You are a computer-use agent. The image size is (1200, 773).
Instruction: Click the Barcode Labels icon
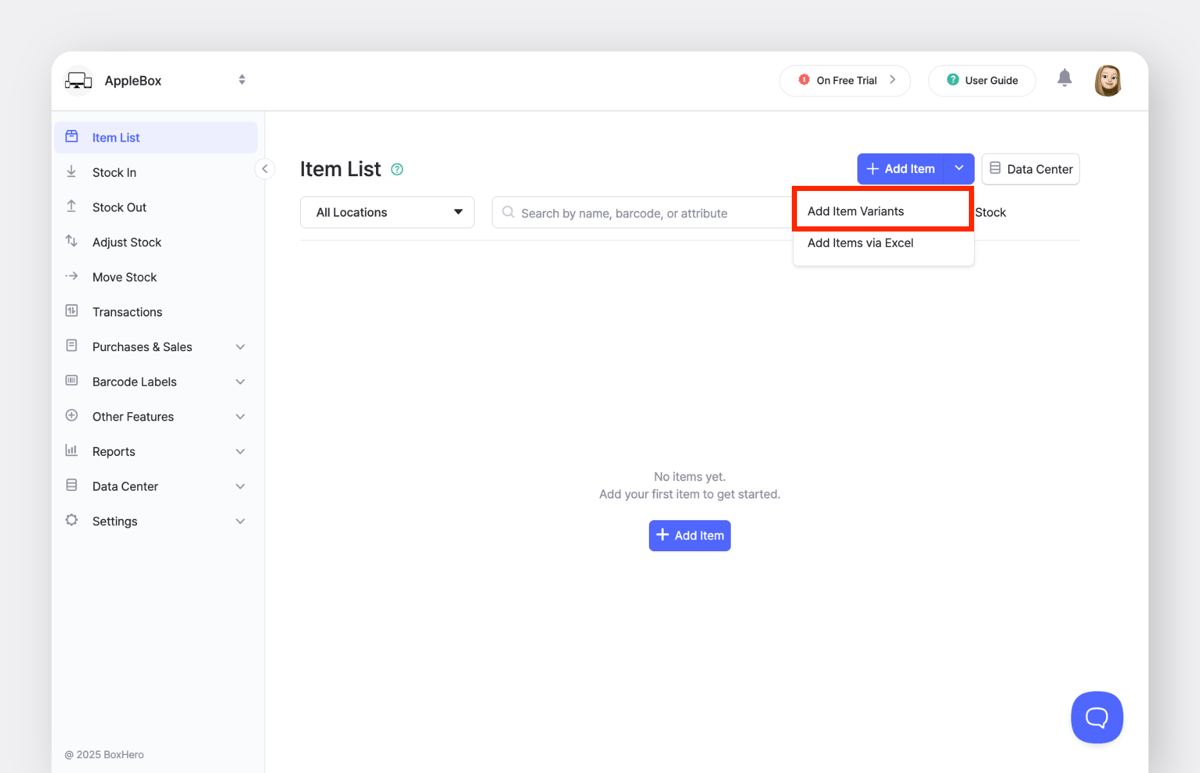(x=71, y=381)
